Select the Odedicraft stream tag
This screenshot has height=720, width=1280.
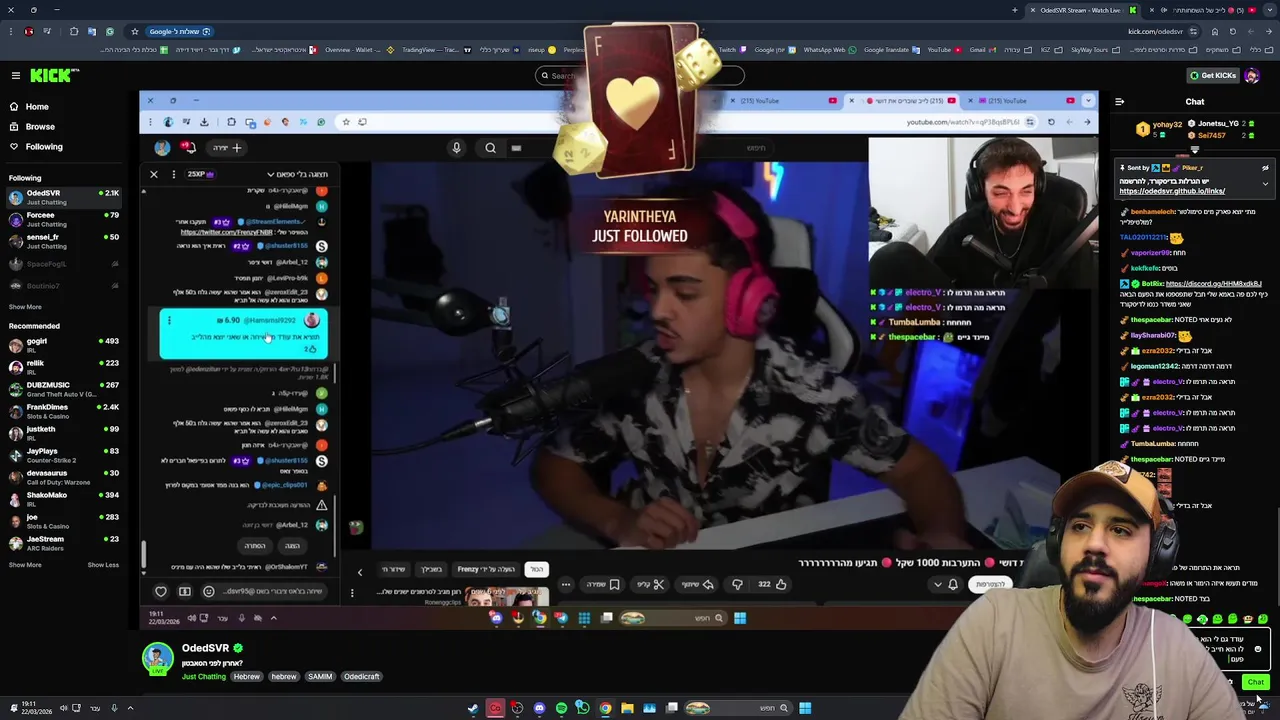(x=361, y=677)
